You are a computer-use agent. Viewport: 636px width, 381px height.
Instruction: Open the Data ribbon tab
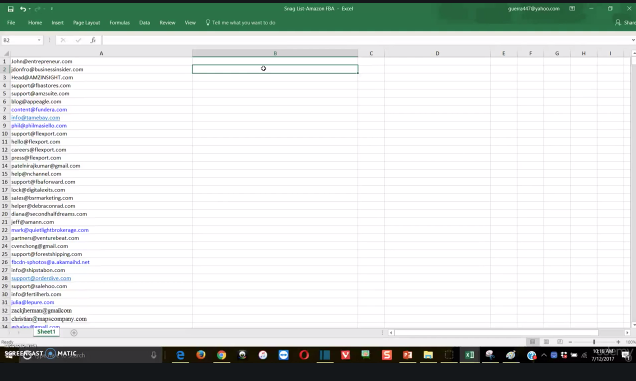[x=144, y=23]
